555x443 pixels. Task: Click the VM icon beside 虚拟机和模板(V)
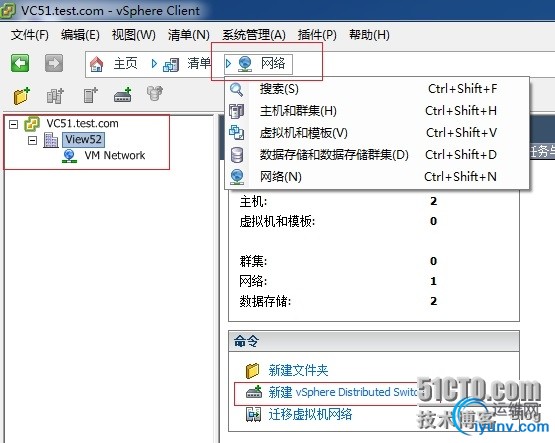coord(236,133)
